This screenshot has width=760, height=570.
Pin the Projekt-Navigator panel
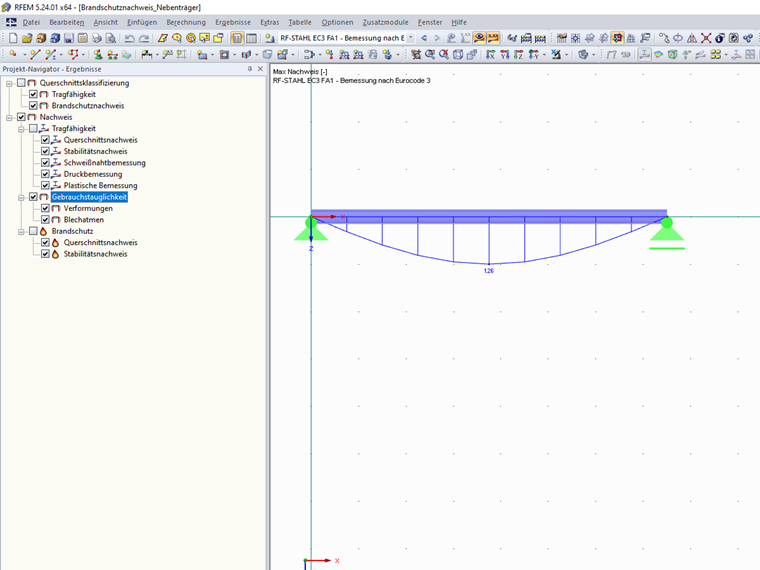pos(250,69)
